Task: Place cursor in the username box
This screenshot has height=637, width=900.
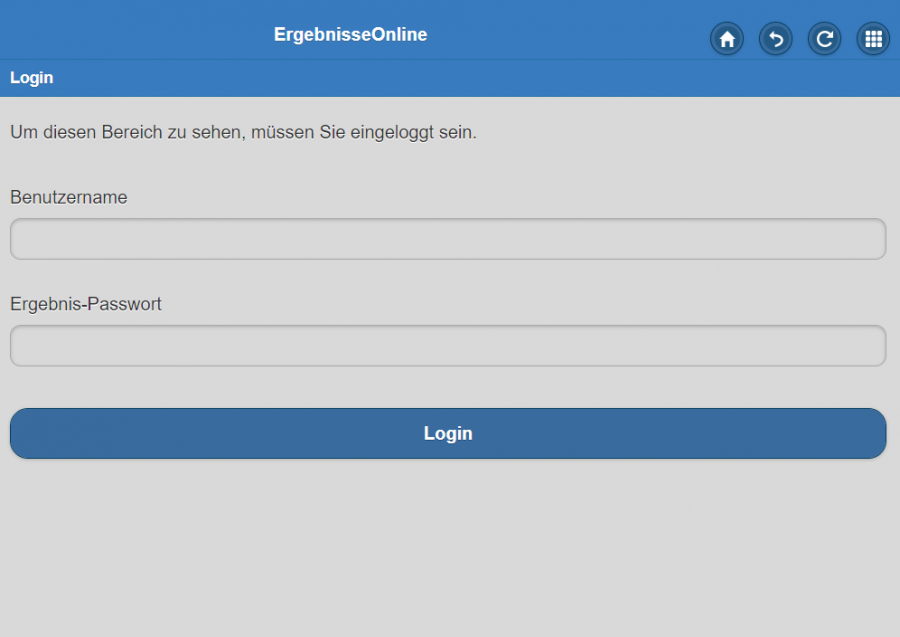Action: pos(448,239)
